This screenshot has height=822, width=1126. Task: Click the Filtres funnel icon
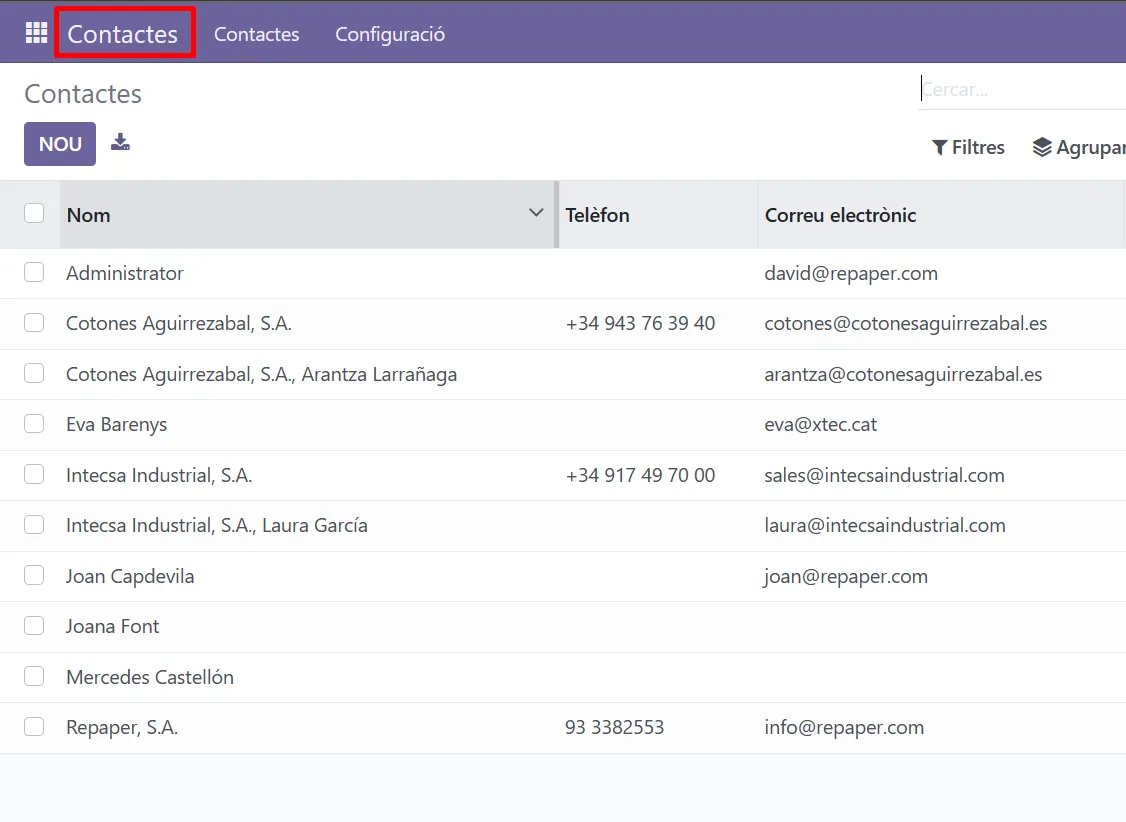[x=939, y=148]
